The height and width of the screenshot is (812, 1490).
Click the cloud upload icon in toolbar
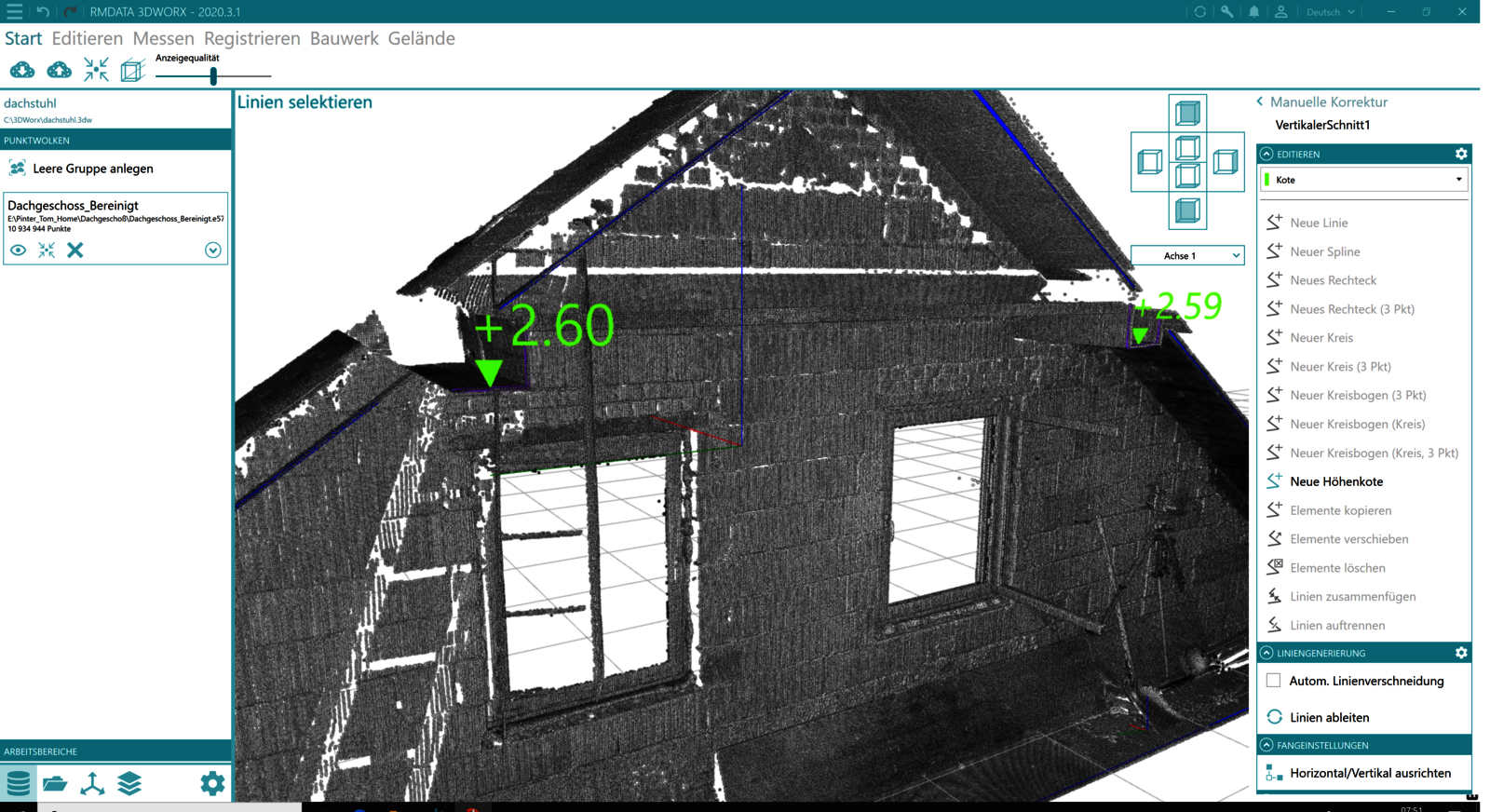[x=60, y=70]
